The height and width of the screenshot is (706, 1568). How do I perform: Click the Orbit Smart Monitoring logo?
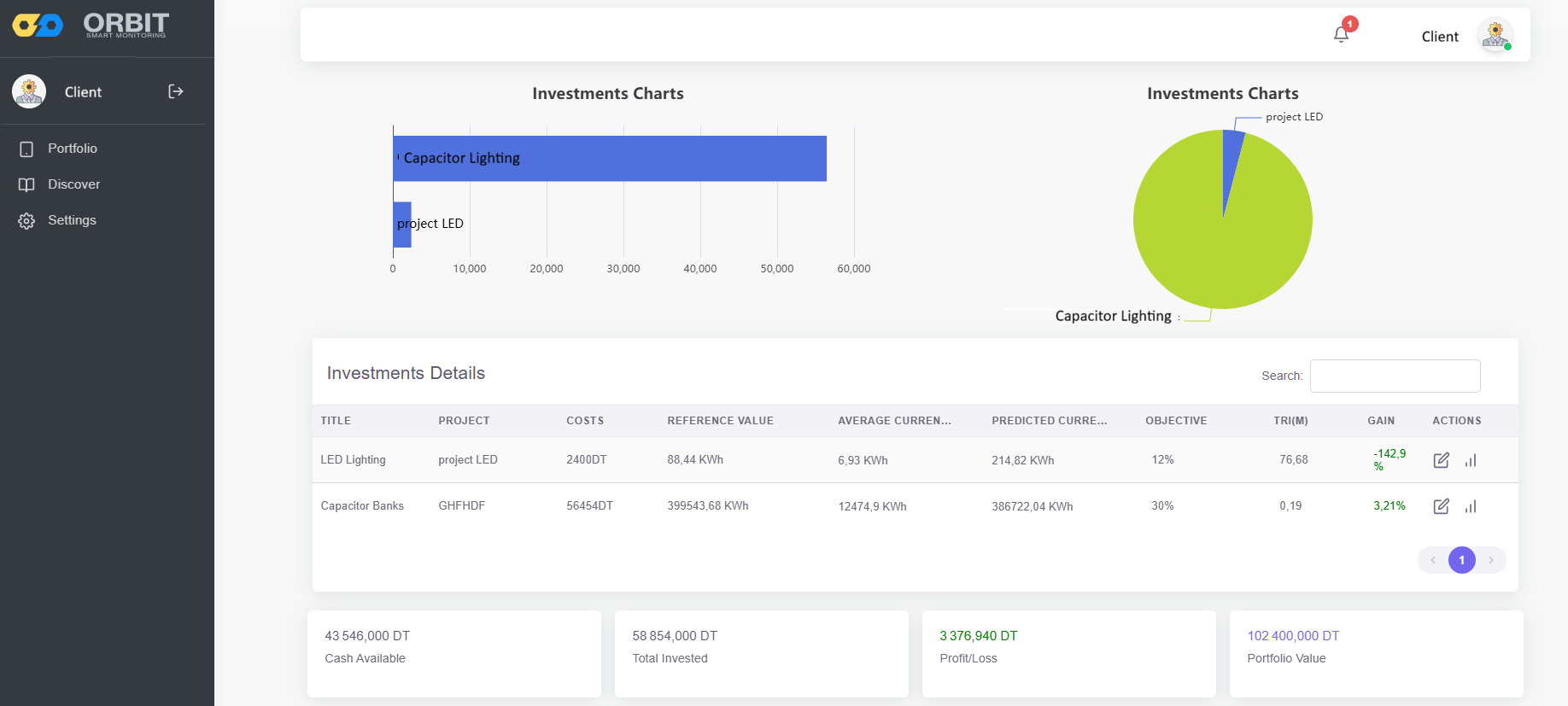click(91, 26)
